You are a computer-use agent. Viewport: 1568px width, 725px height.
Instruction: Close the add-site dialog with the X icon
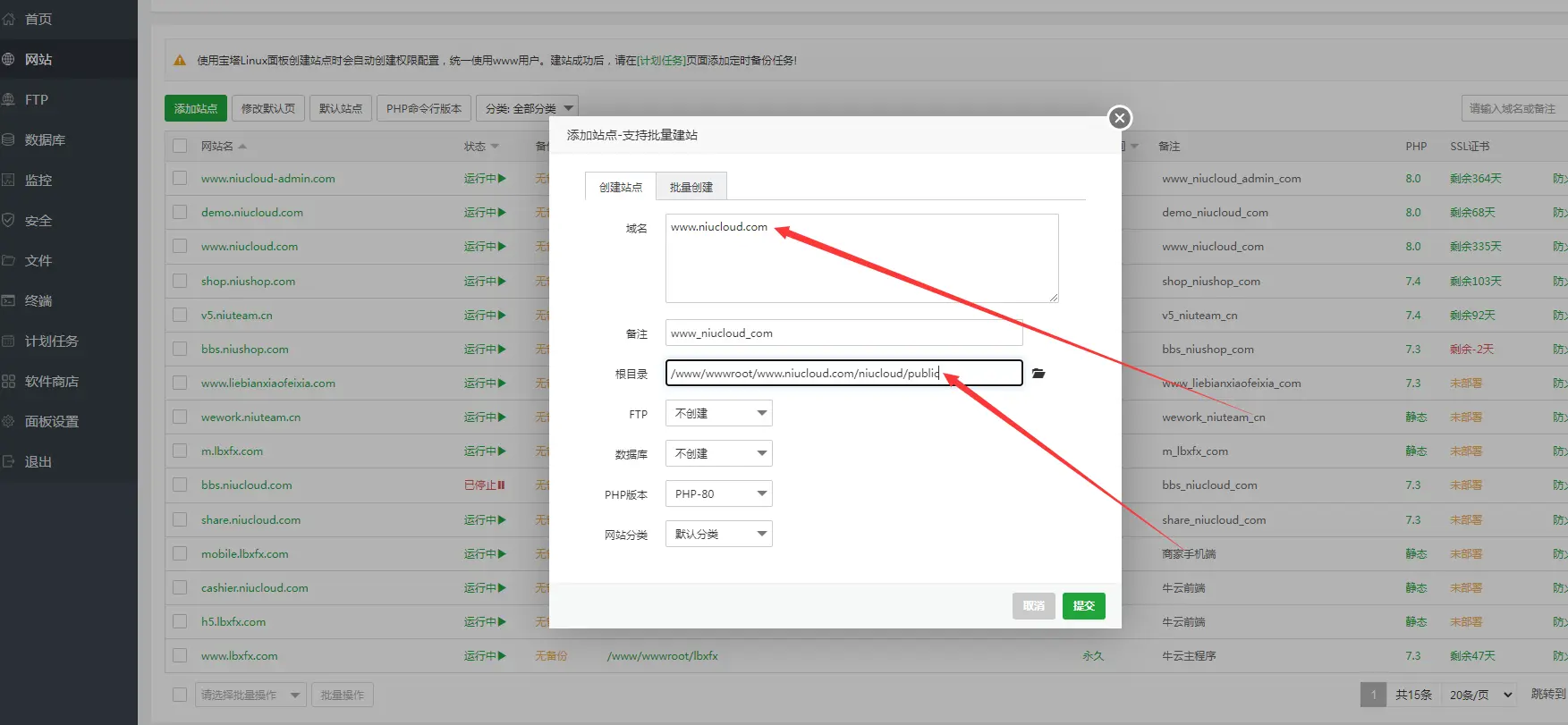coord(1119,118)
